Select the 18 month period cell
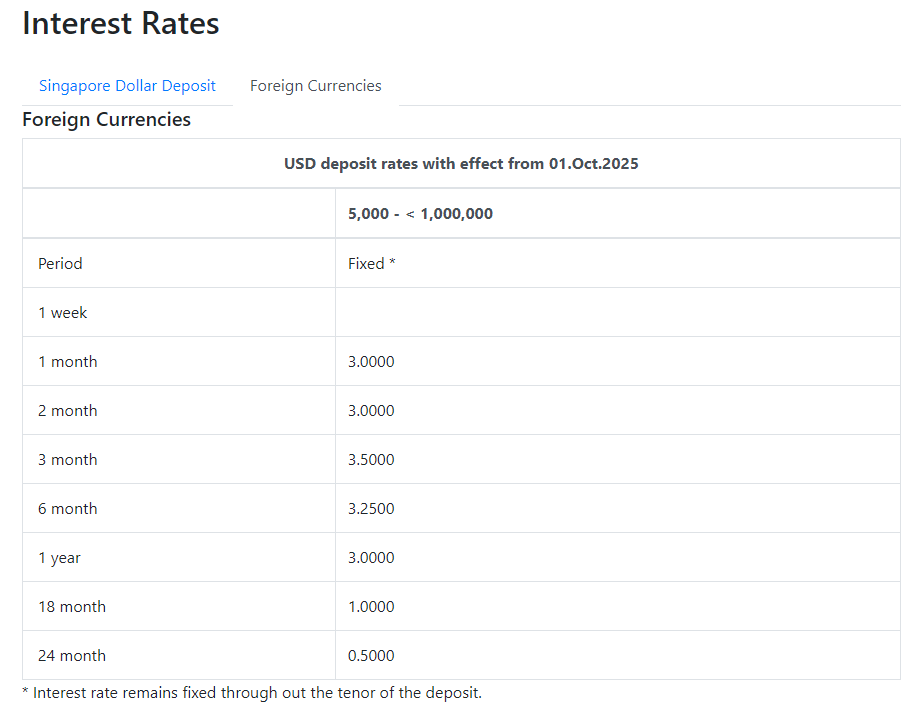This screenshot has height=711, width=910. pos(72,607)
